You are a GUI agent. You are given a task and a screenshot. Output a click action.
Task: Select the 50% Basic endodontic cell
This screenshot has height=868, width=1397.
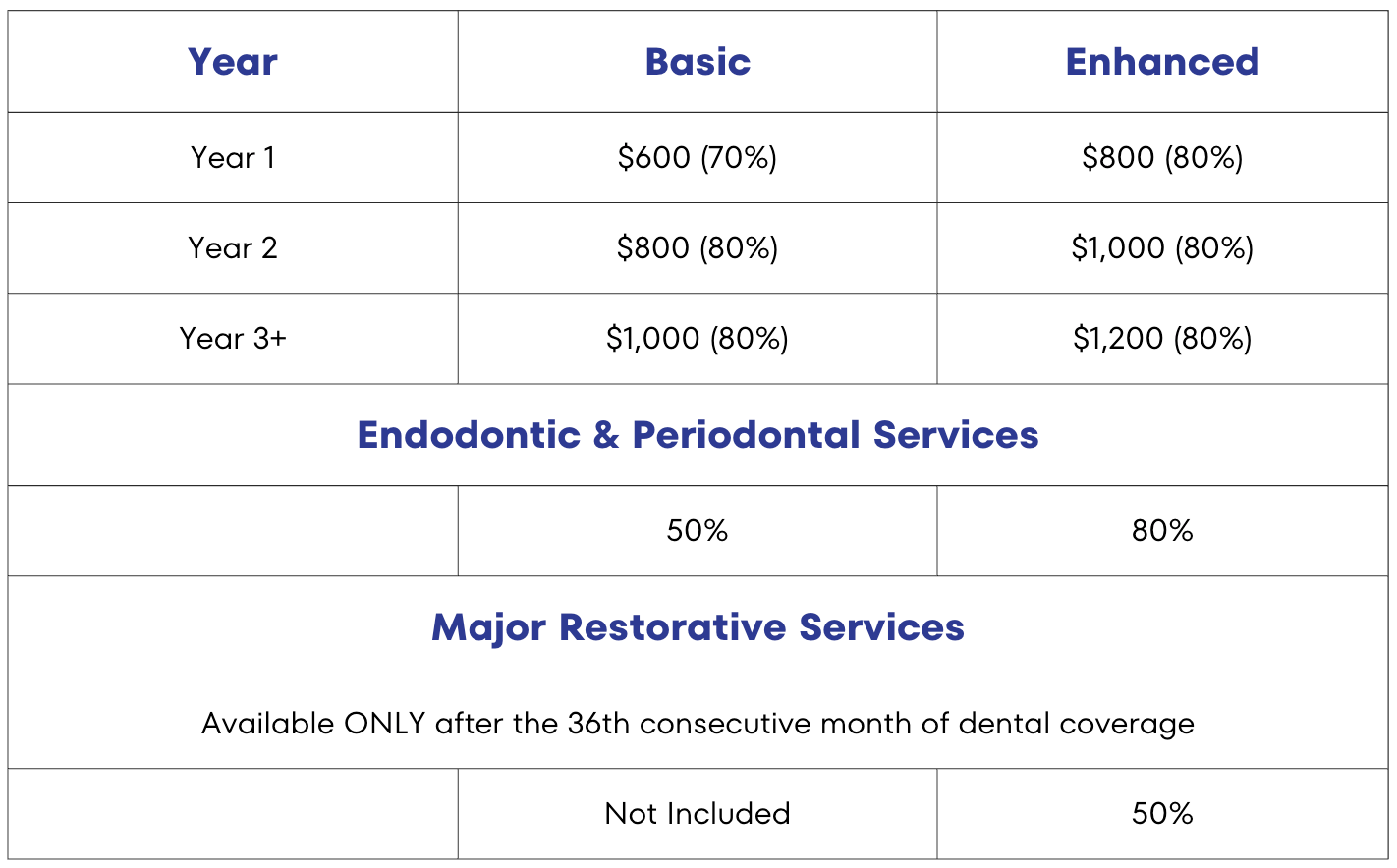pyautogui.click(x=698, y=530)
